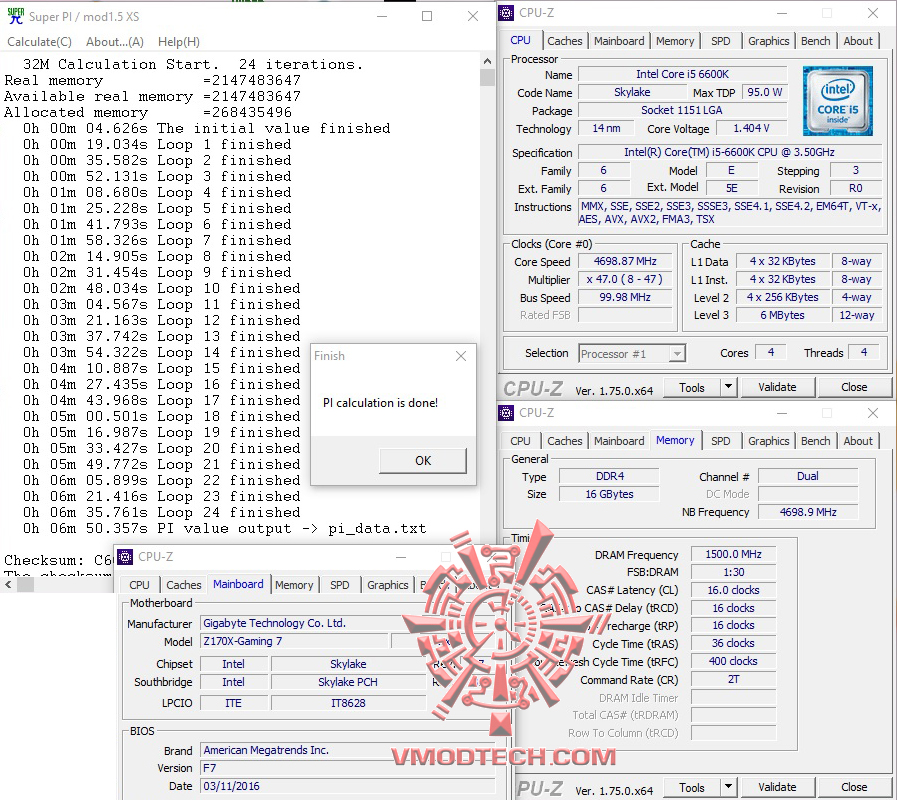
Task: Click Validate in top CPU-Z window
Action: [777, 387]
